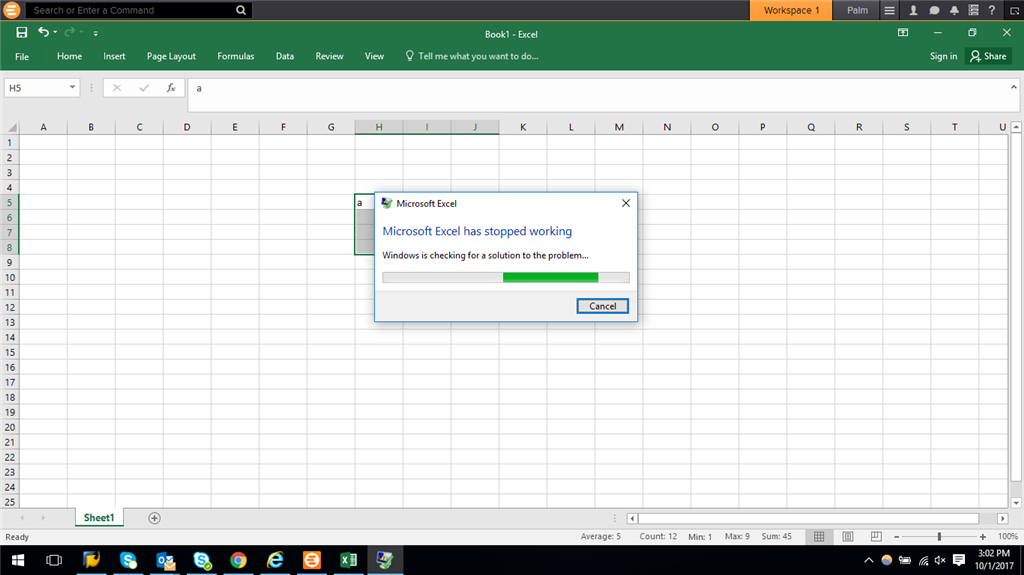The image size is (1024, 575).
Task: Customize Quick Access Toolbar dropdown
Action: [x=95, y=33]
